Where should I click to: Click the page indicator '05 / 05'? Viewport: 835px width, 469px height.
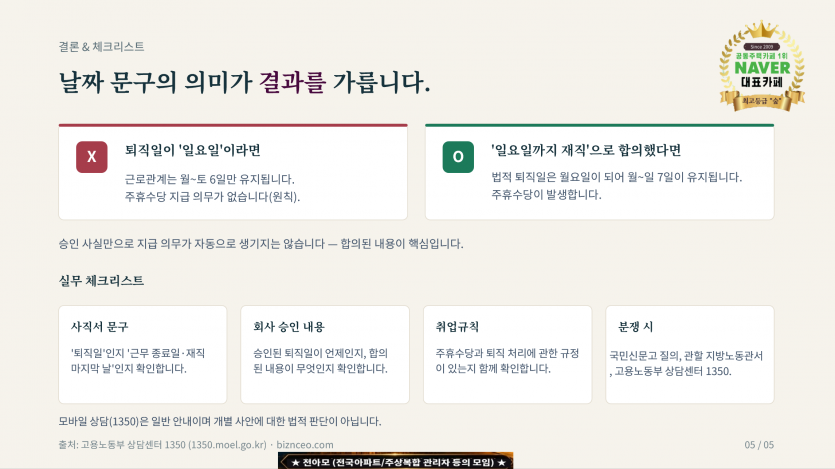click(x=759, y=445)
